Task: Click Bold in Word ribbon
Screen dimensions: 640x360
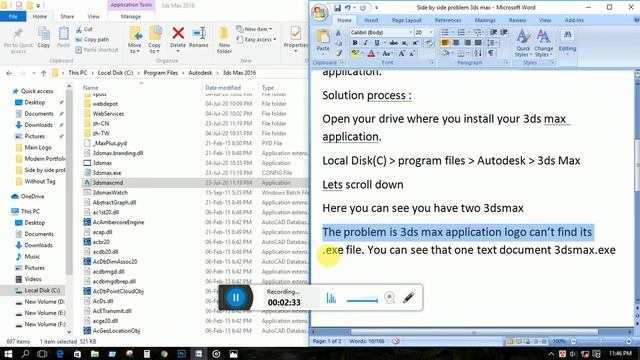Action: 355,43
